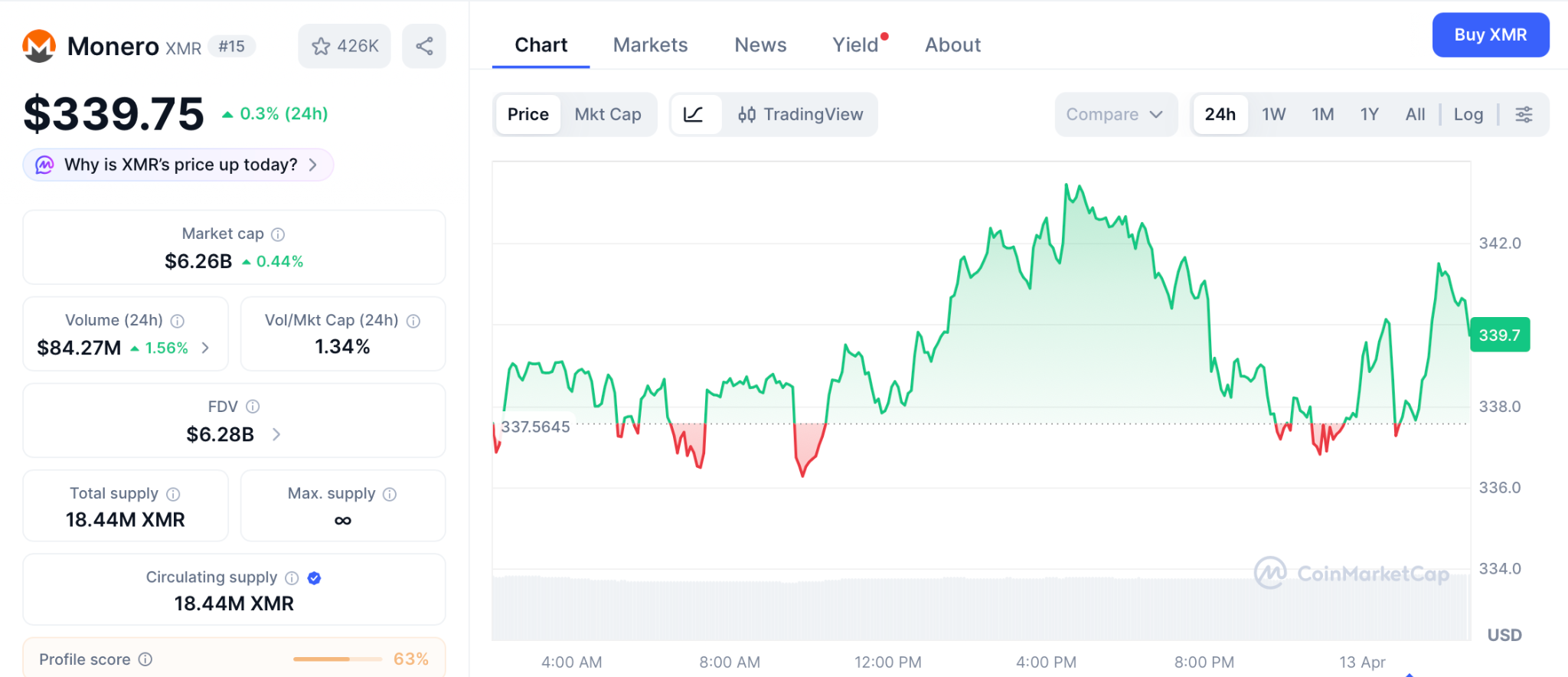This screenshot has height=677, width=1568.
Task: Expand the FDV details chevron
Action: [276, 435]
